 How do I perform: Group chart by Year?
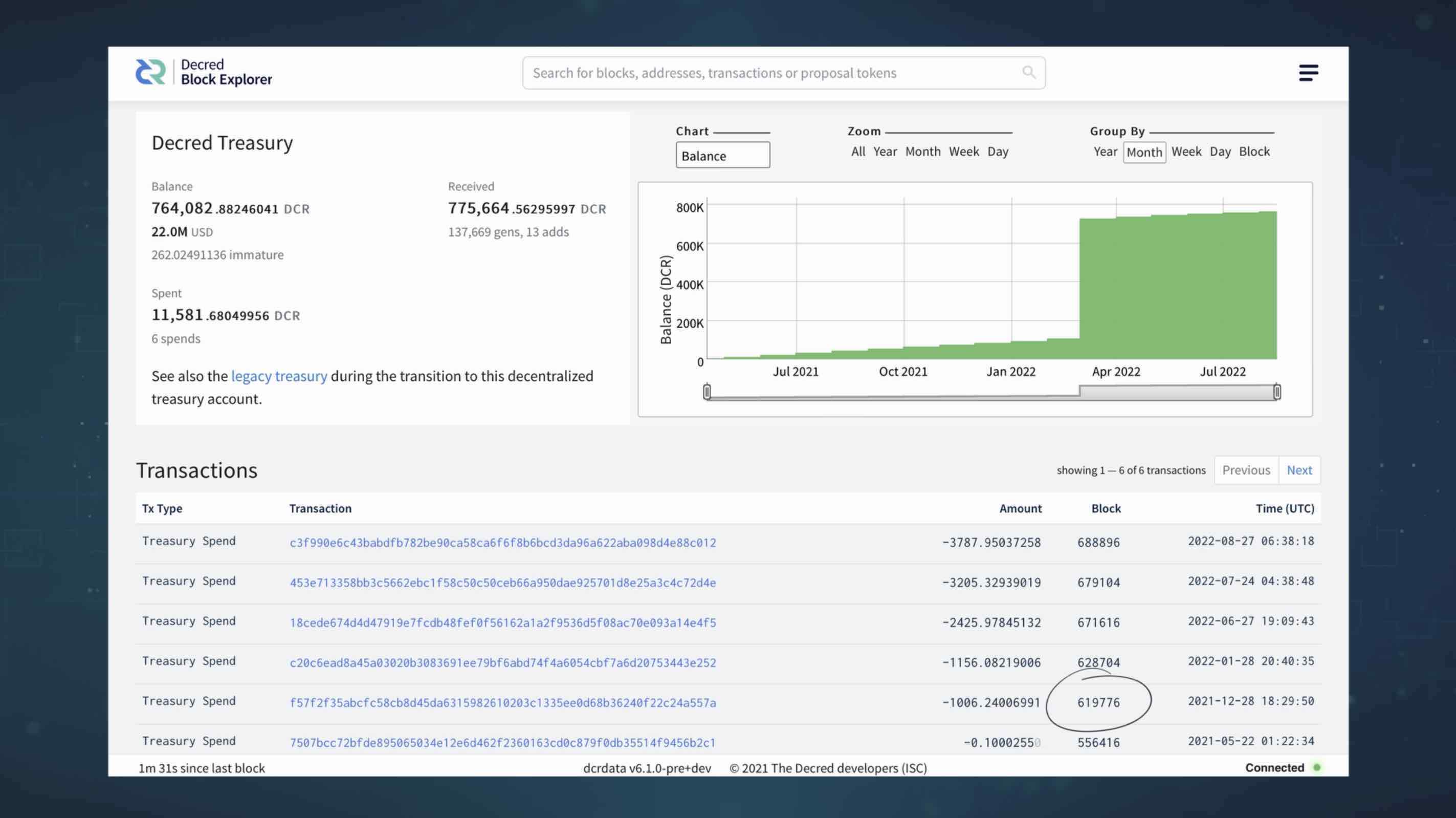[1105, 152]
